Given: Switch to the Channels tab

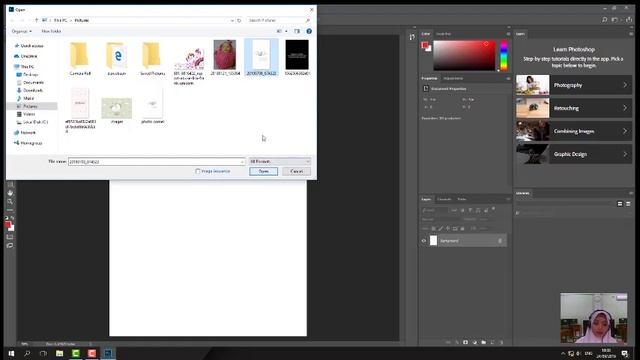Looking at the screenshot, I should 444,199.
